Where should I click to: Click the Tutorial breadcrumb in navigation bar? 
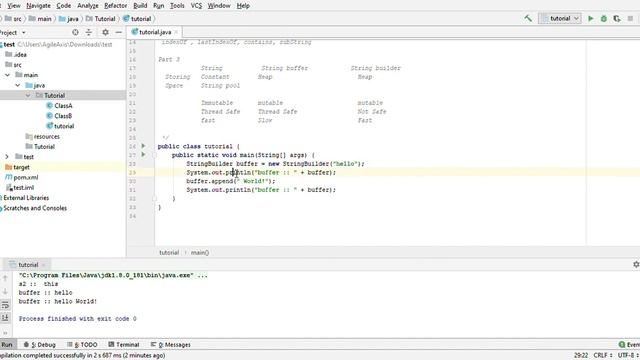(100, 19)
